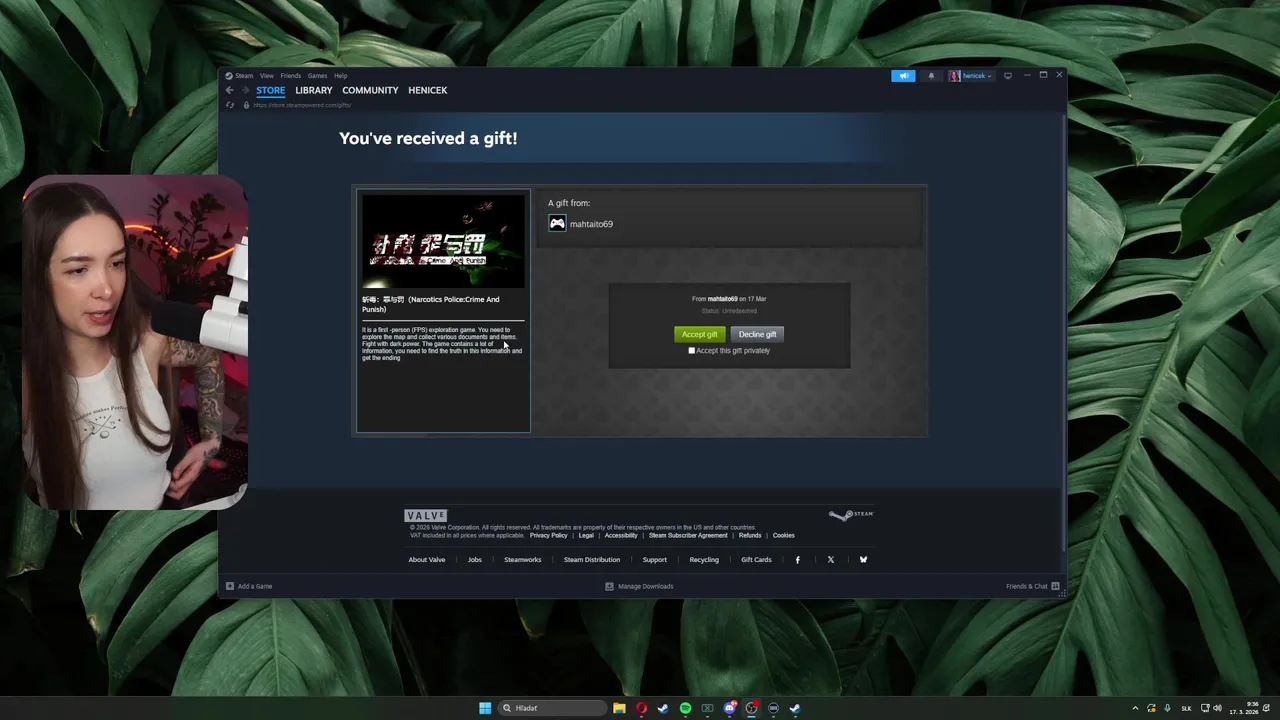Open the Recycling footer link

coord(704,560)
